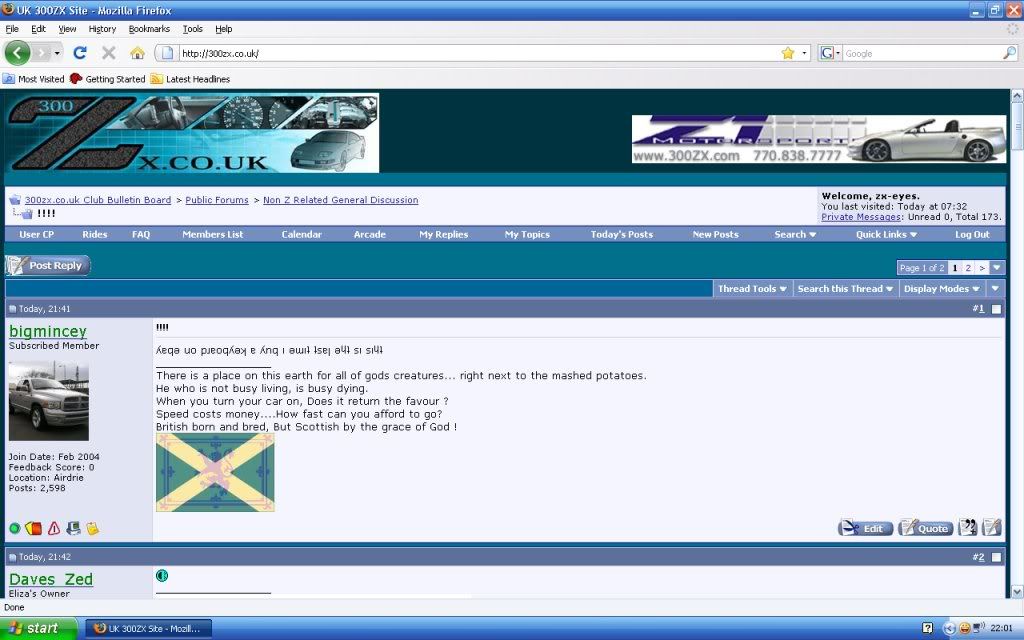Image resolution: width=1024 pixels, height=640 pixels.
Task: Open quick reply using the pen-and-paper icon
Action: (991, 527)
